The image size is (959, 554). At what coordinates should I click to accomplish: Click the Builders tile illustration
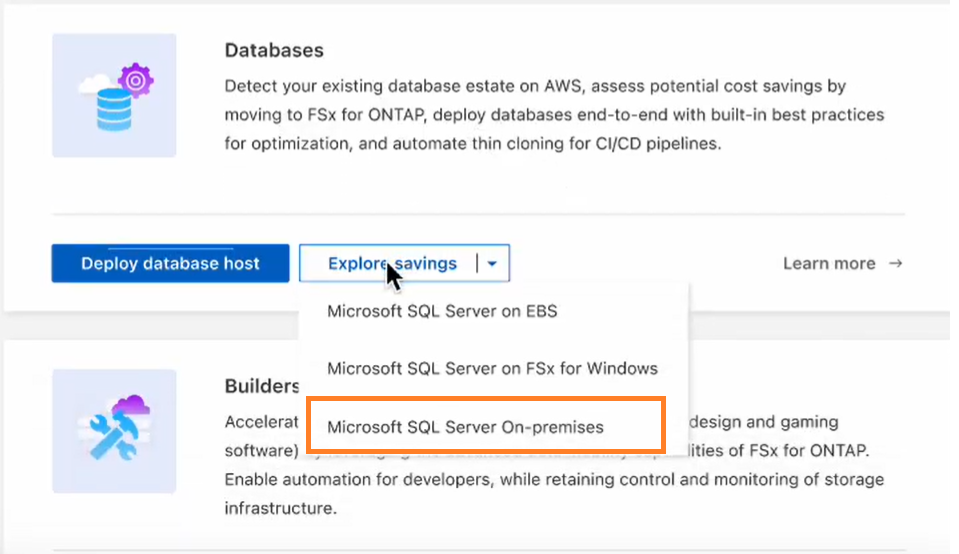114,430
